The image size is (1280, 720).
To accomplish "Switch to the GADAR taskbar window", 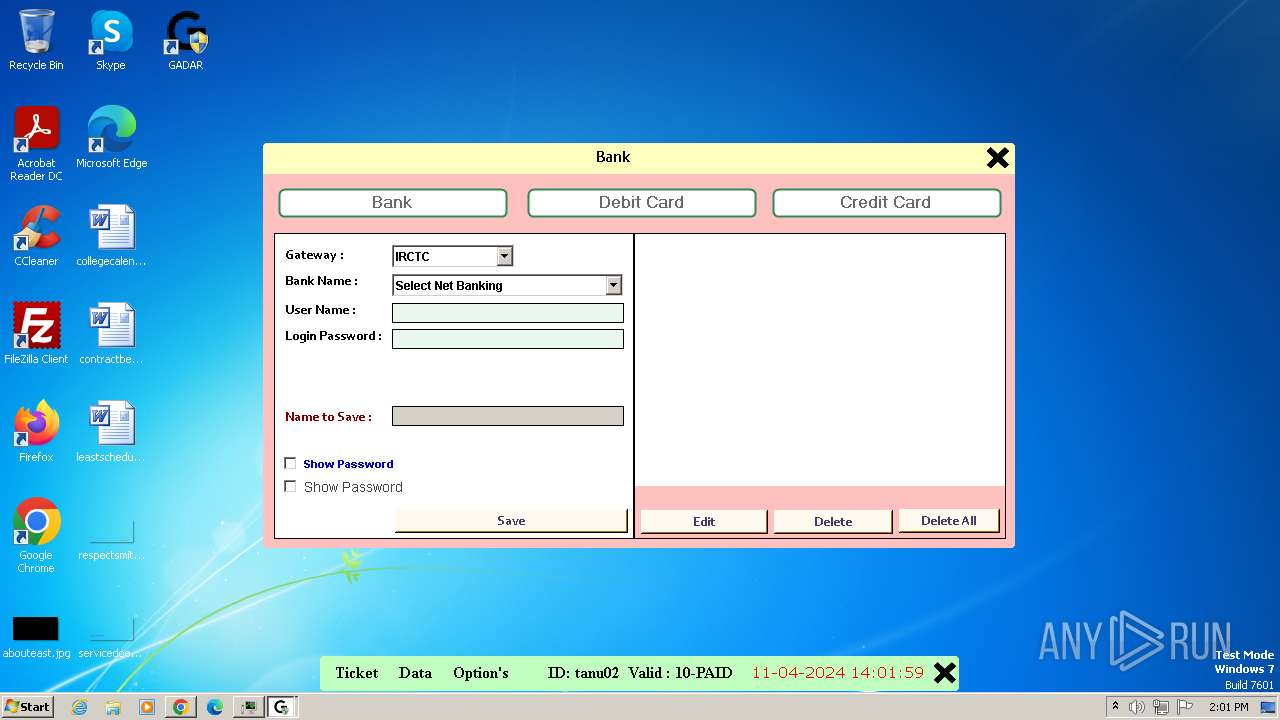I will coord(281,707).
